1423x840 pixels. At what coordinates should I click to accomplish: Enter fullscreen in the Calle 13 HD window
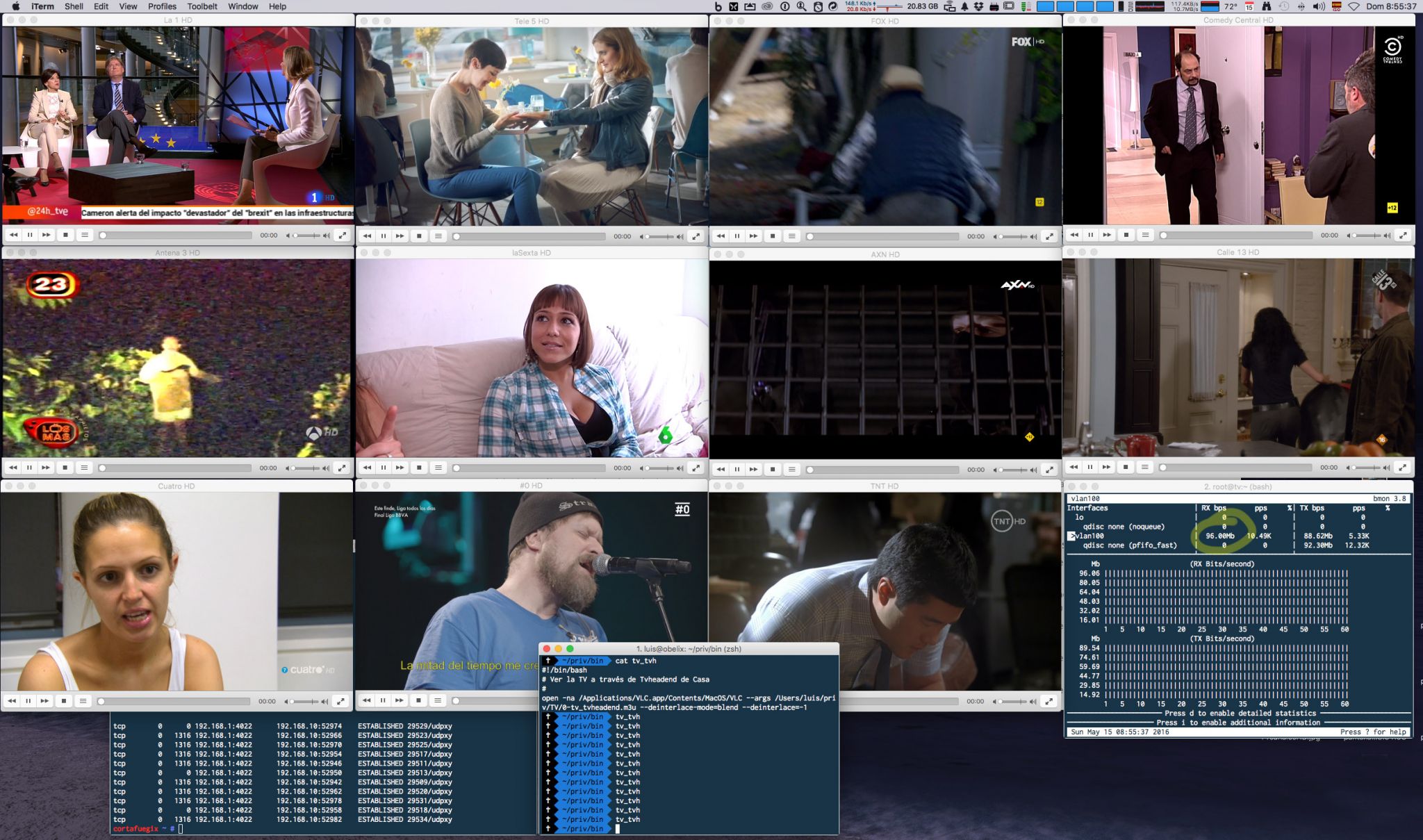1402,467
